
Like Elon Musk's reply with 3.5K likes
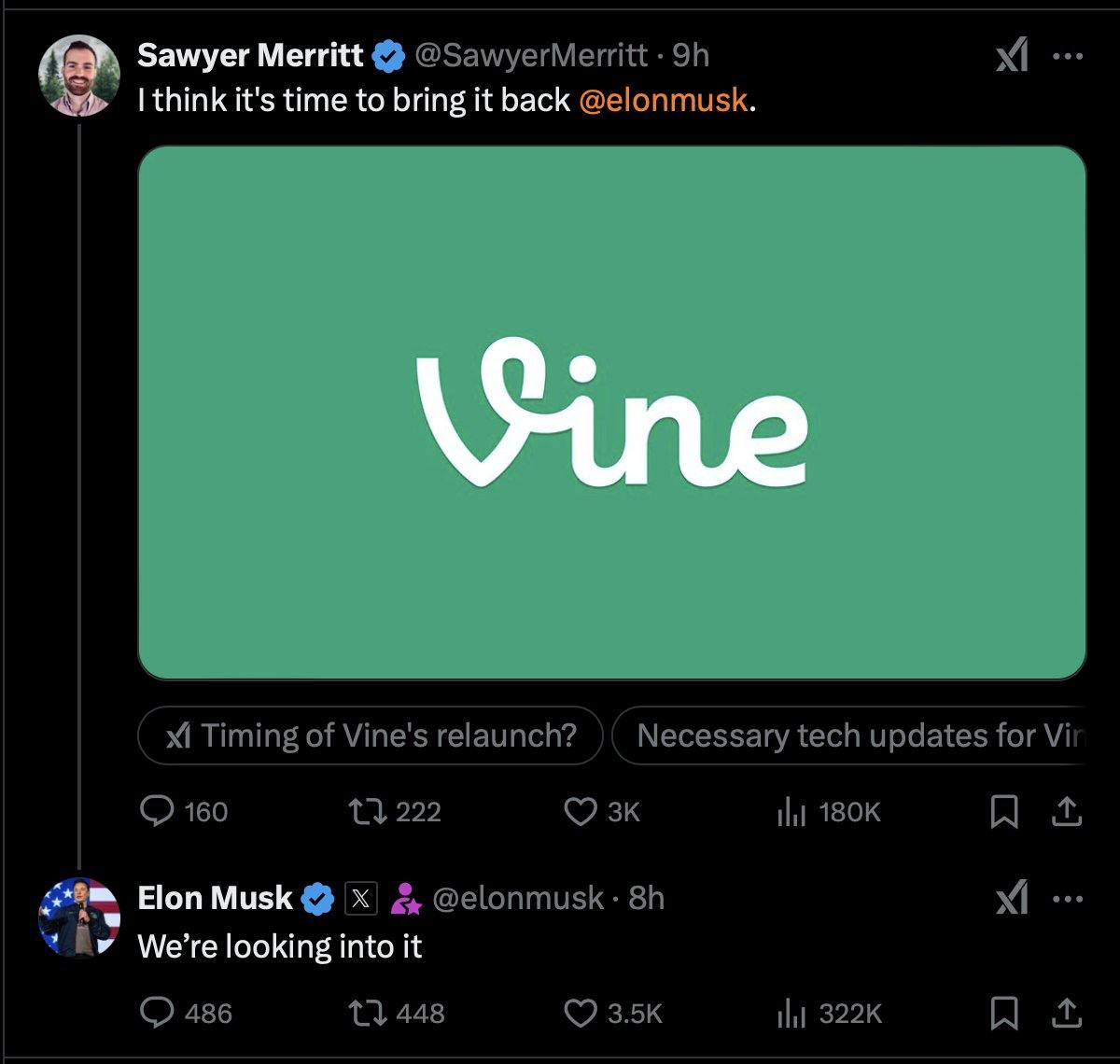coord(581,1014)
